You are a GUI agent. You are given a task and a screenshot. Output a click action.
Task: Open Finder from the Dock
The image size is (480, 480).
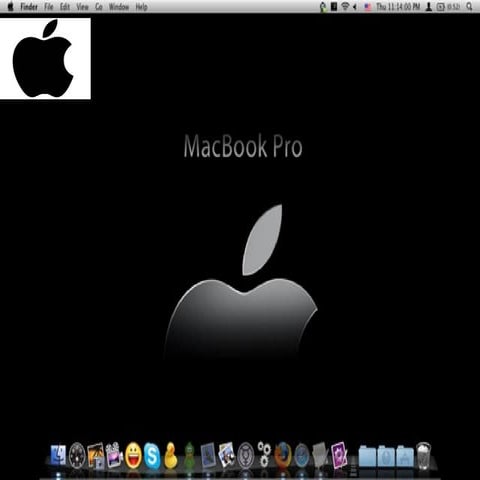pyautogui.click(x=58, y=455)
